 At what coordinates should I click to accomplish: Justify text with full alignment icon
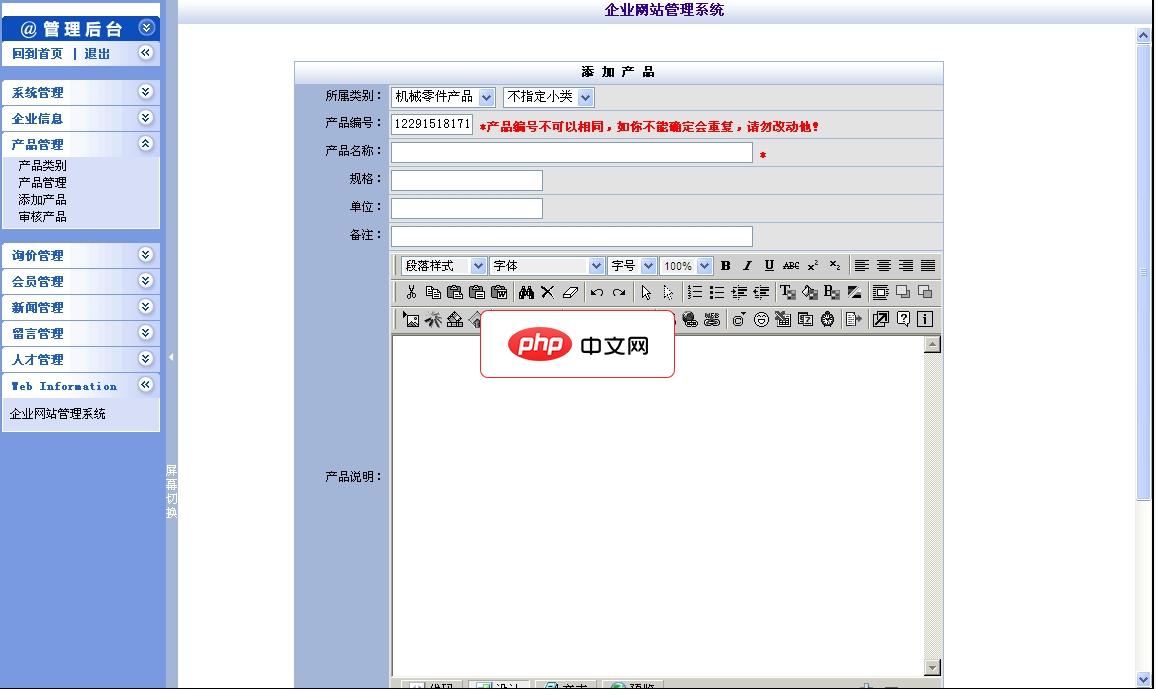click(x=928, y=266)
